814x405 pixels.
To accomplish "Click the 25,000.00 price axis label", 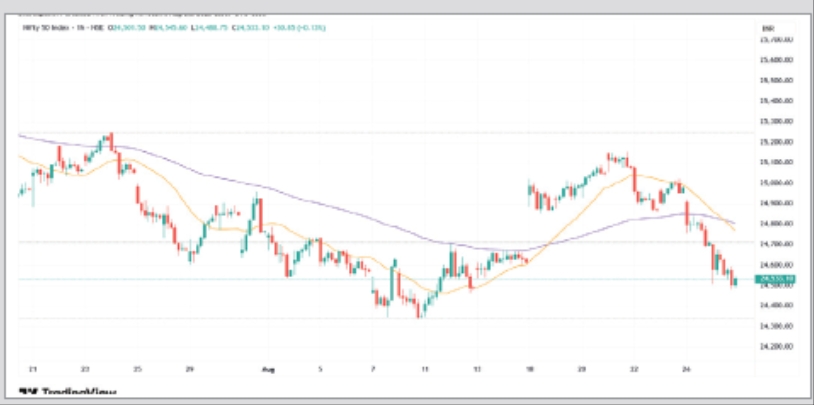I will pos(776,182).
